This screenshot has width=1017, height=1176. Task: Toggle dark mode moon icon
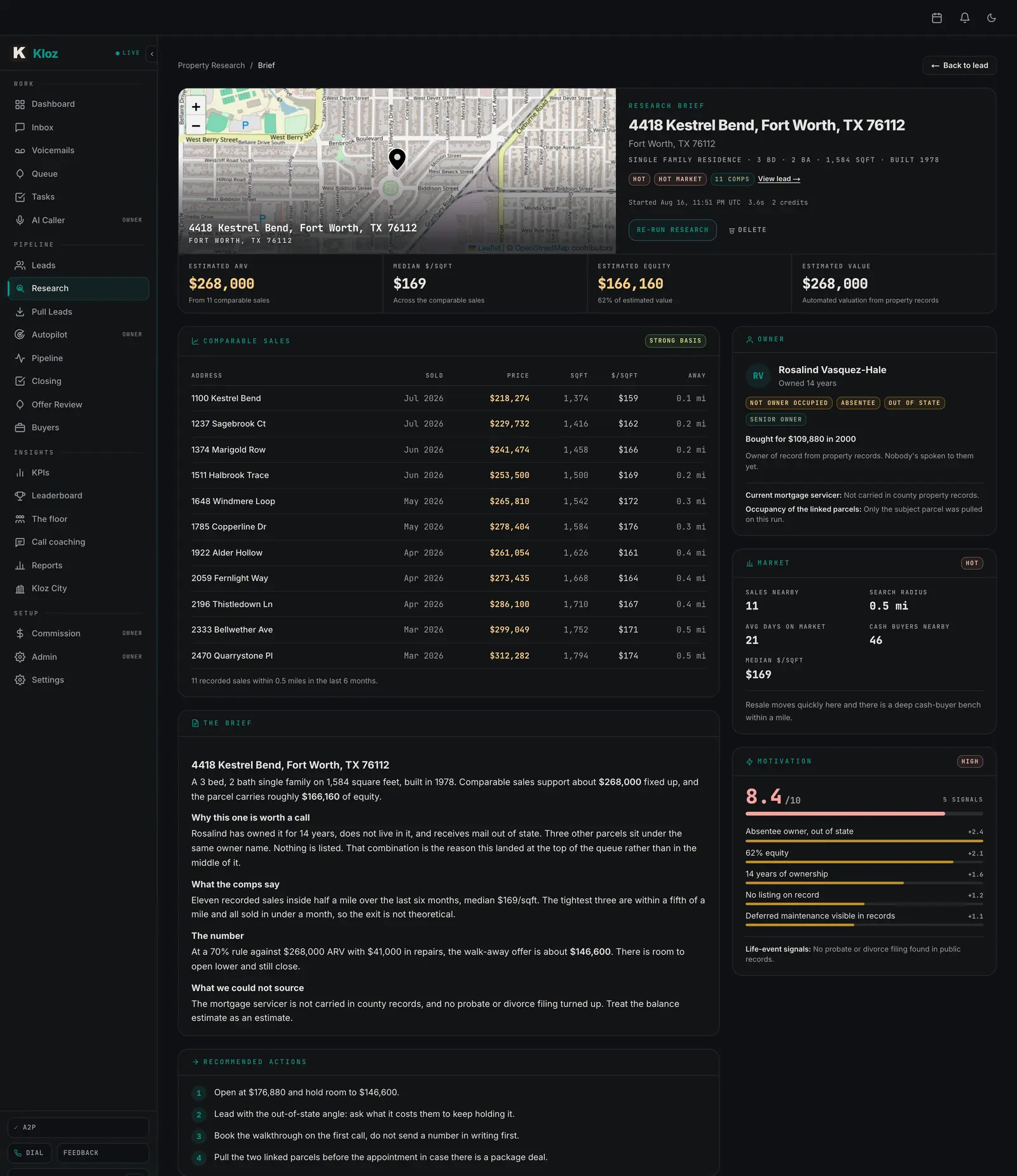point(992,18)
